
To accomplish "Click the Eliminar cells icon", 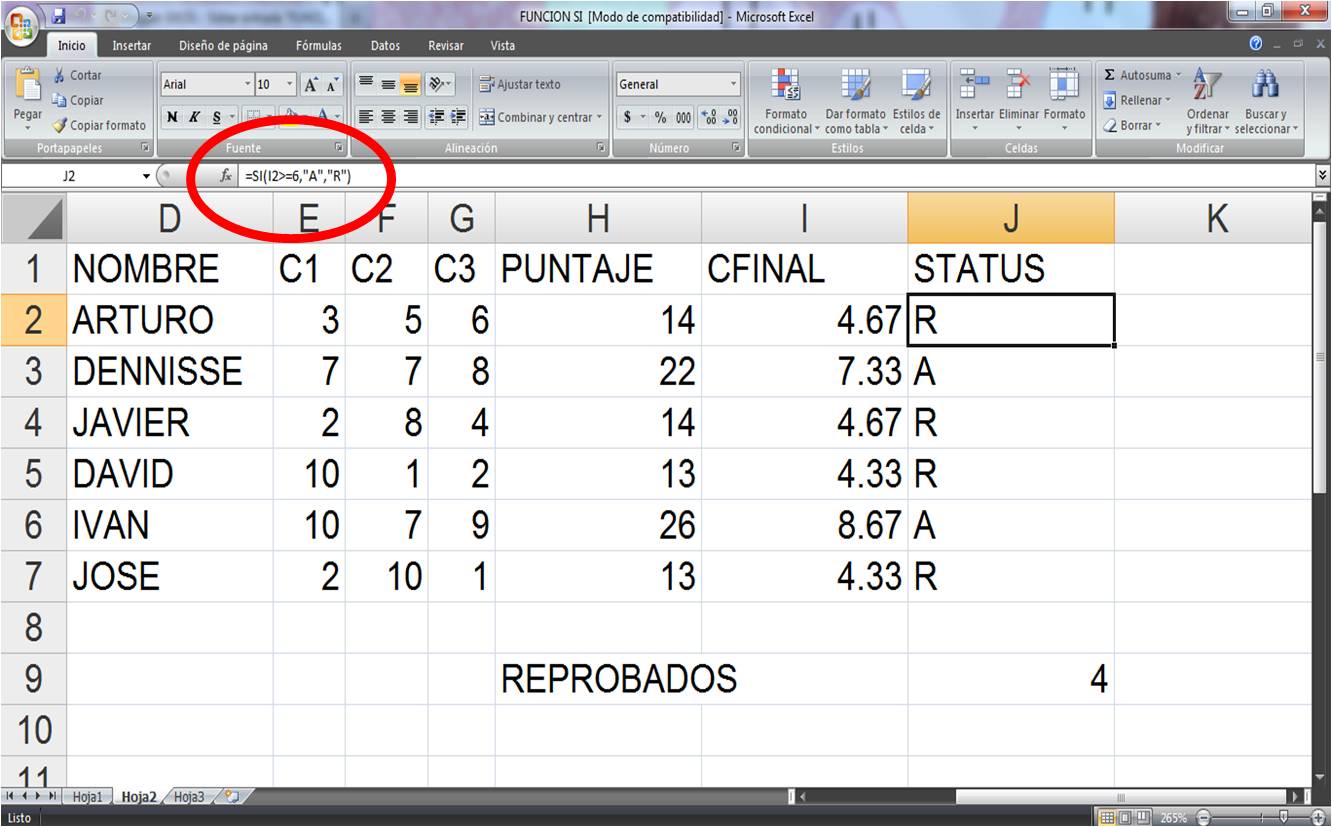I will pos(1019,88).
